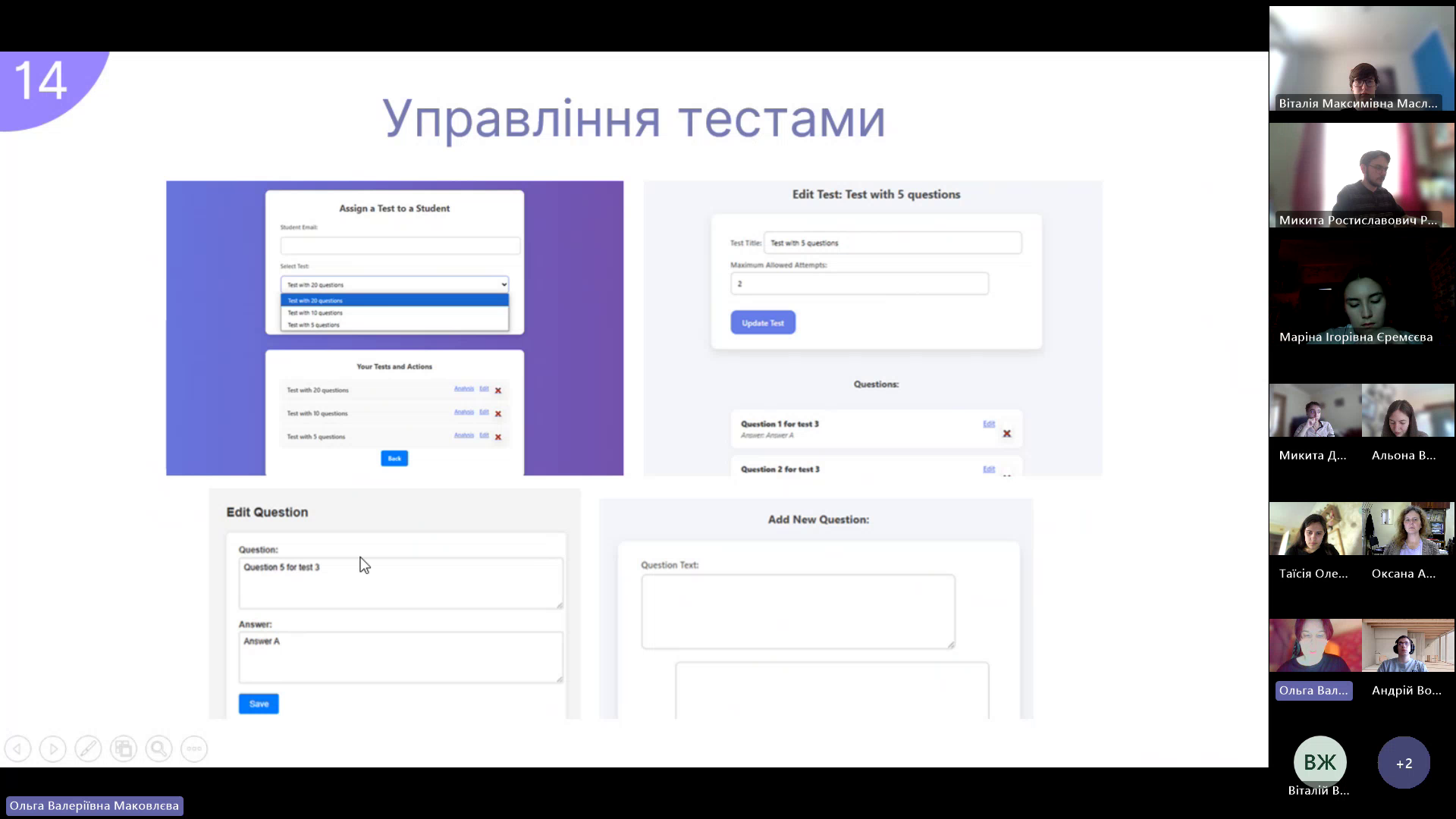Open Edit link for Question 1
1456x819 pixels.
pos(989,424)
